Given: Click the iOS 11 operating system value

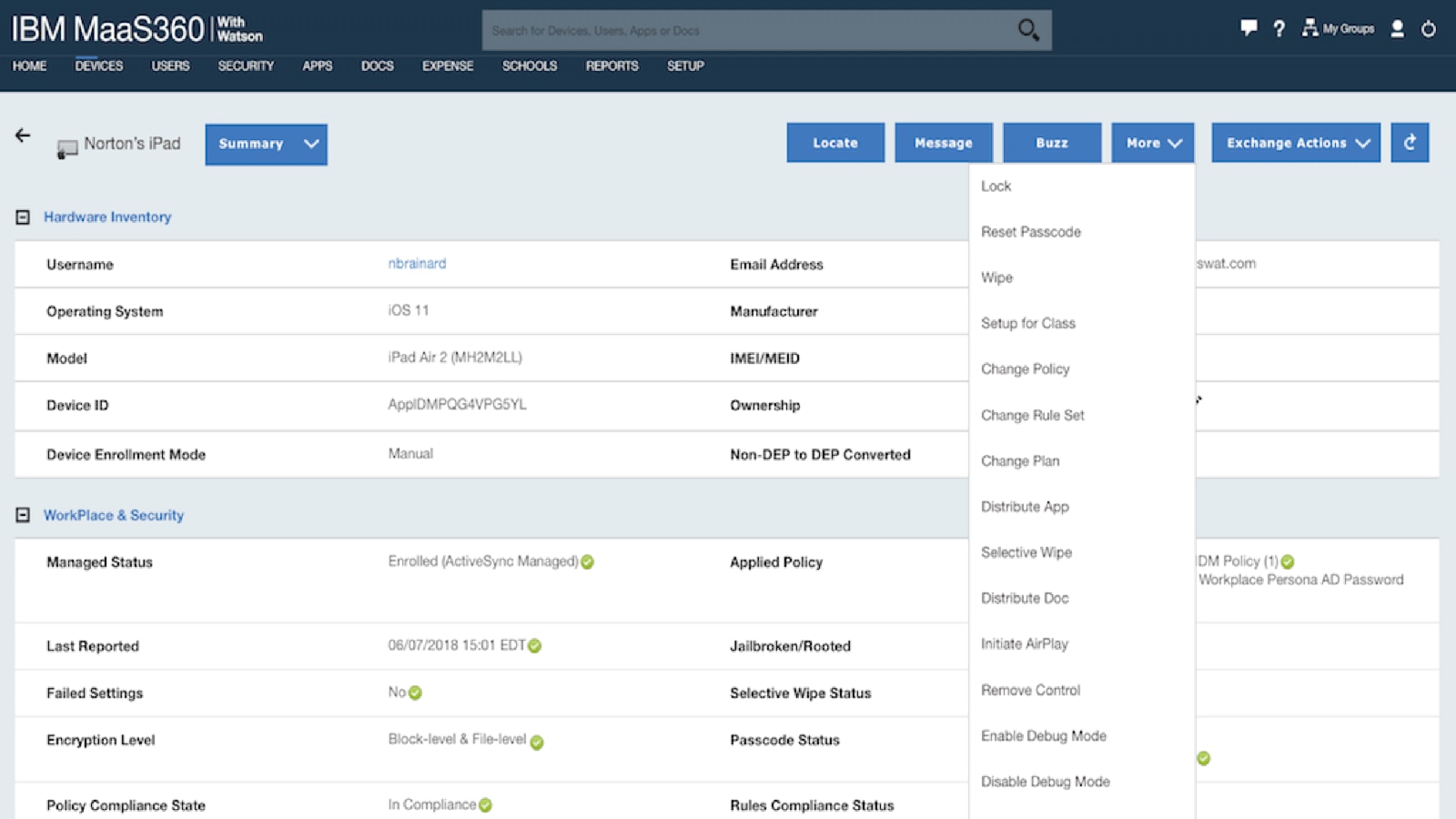Looking at the screenshot, I should tap(409, 310).
